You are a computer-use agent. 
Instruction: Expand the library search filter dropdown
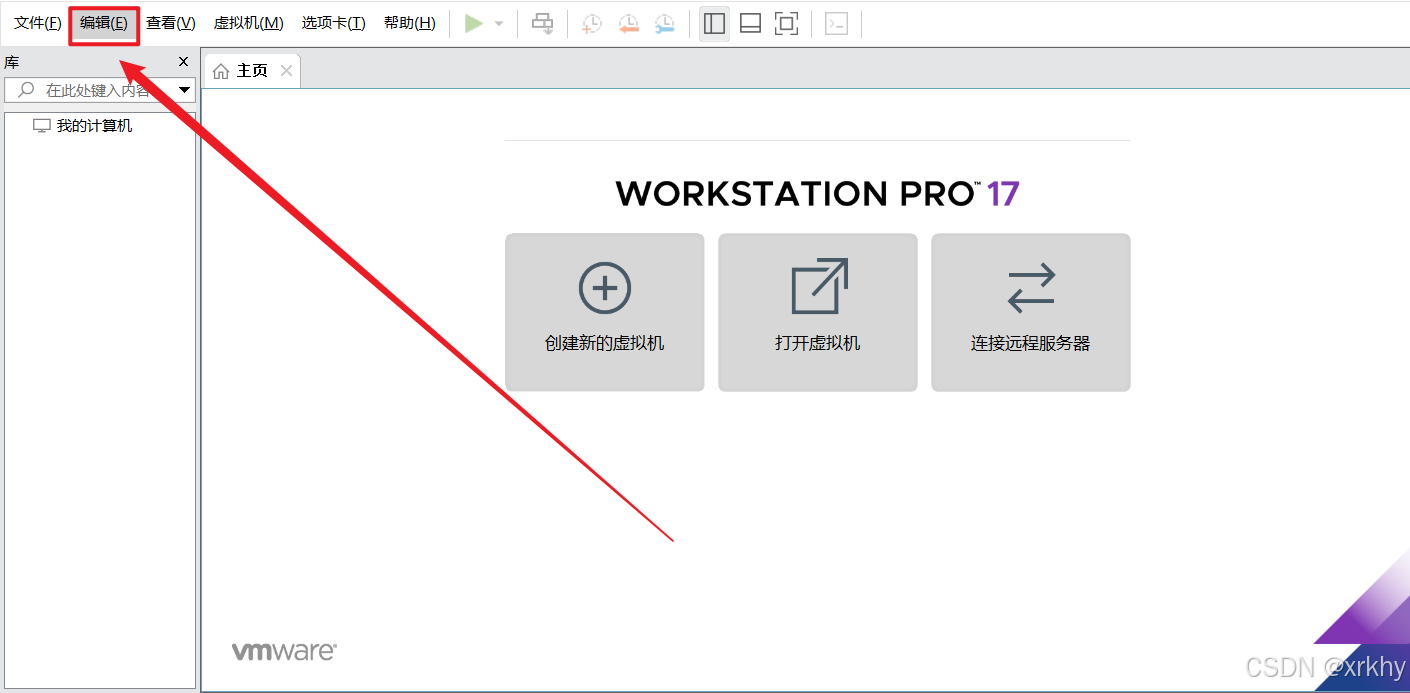click(x=185, y=90)
